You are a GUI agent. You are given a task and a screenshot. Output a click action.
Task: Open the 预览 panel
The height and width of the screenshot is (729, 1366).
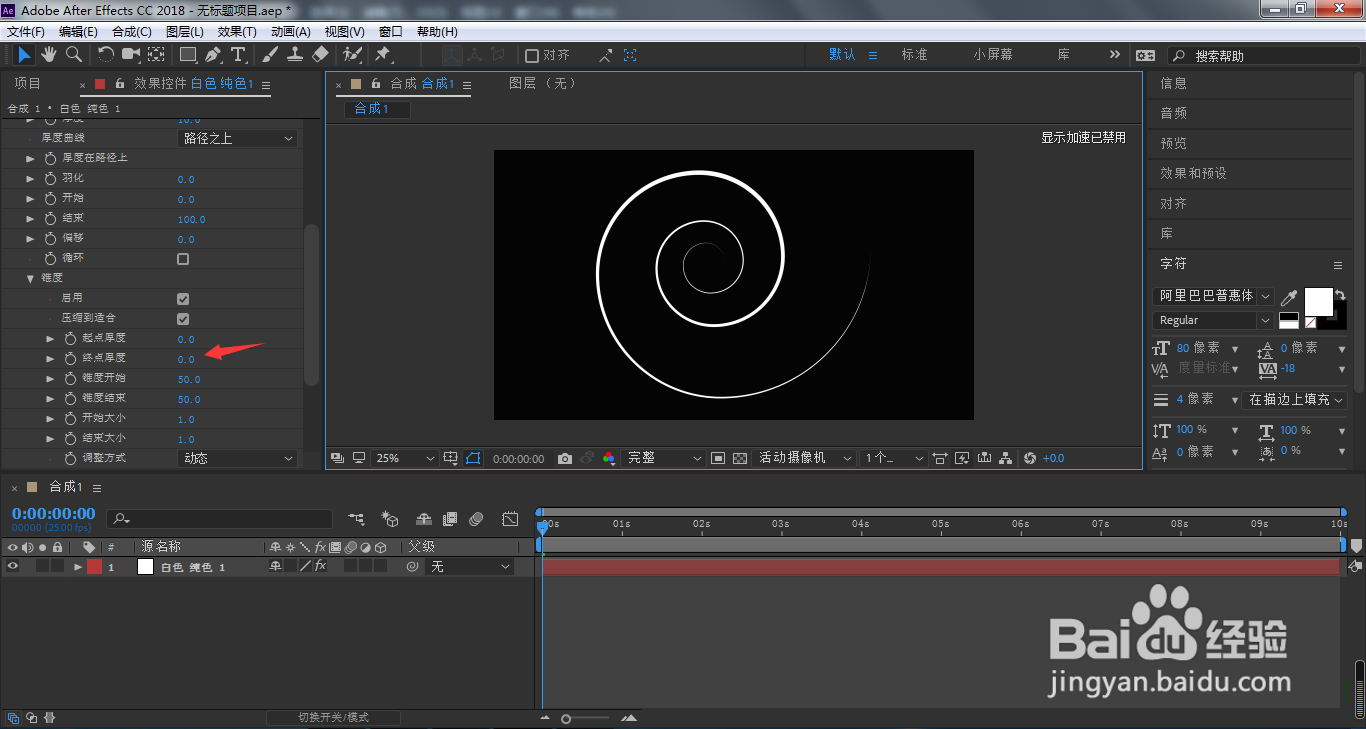point(1173,143)
